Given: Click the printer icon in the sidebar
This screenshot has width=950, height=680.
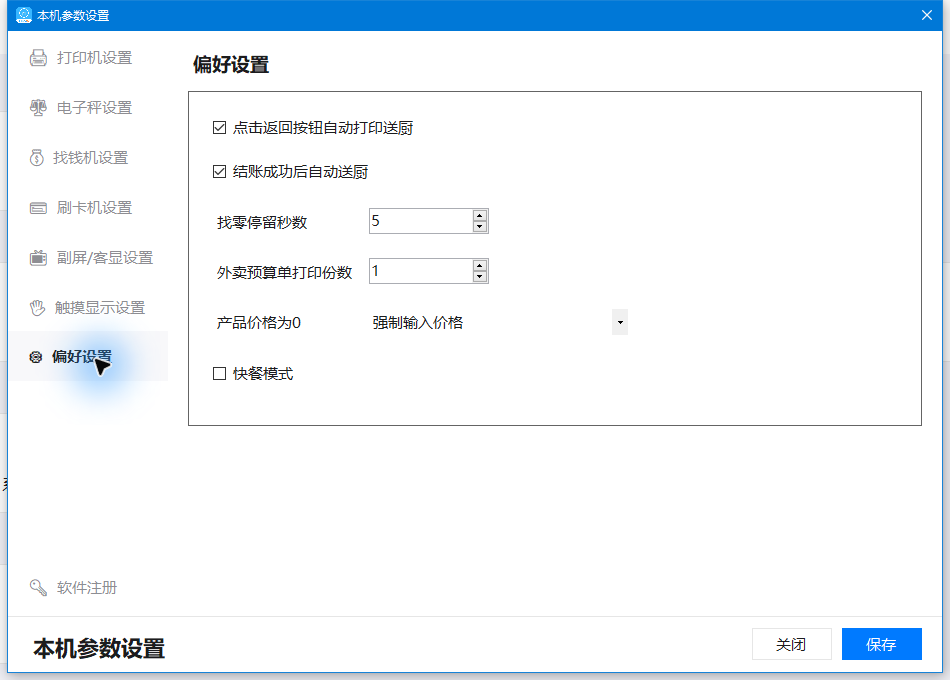Looking at the screenshot, I should (x=38, y=58).
